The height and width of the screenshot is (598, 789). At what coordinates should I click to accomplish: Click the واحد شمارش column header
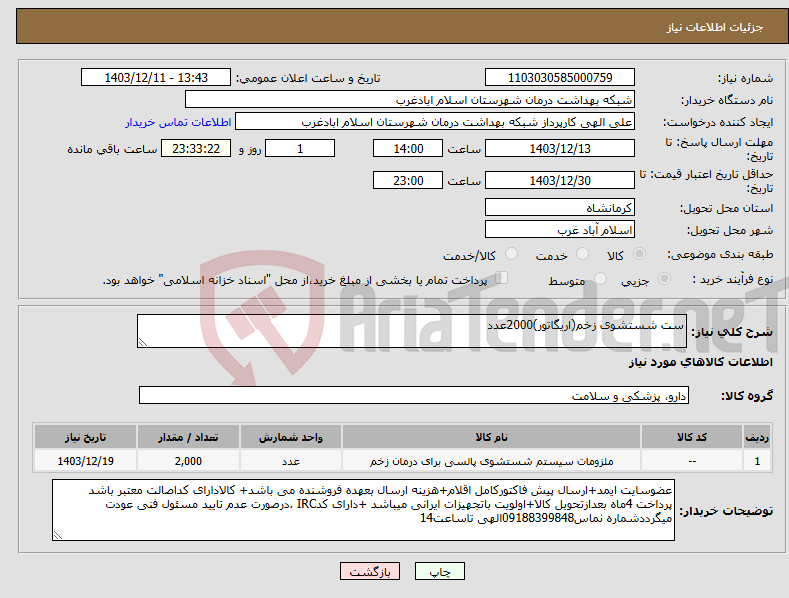pos(291,437)
